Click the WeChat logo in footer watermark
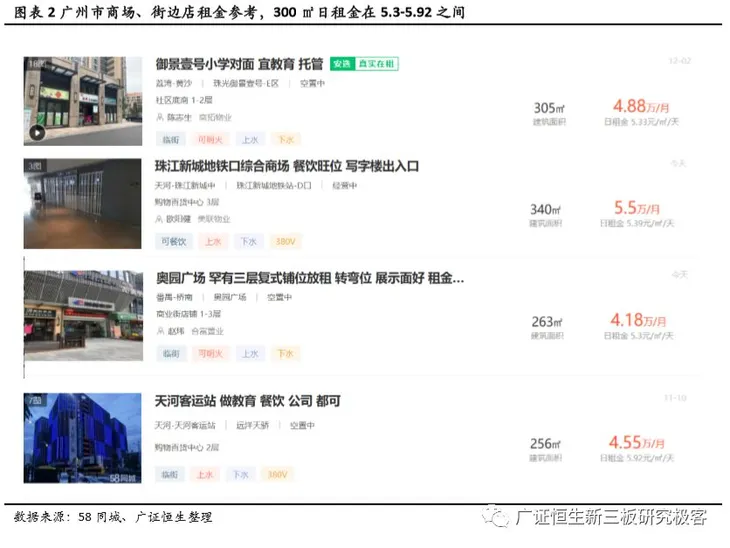 497,517
